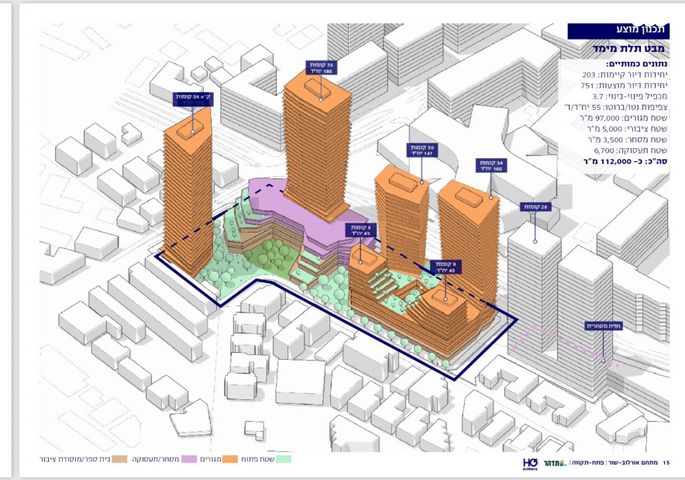The height and width of the screenshot is (480, 685).
Task: Select legend text 'שטח פתוח'
Action: click(x=259, y=459)
